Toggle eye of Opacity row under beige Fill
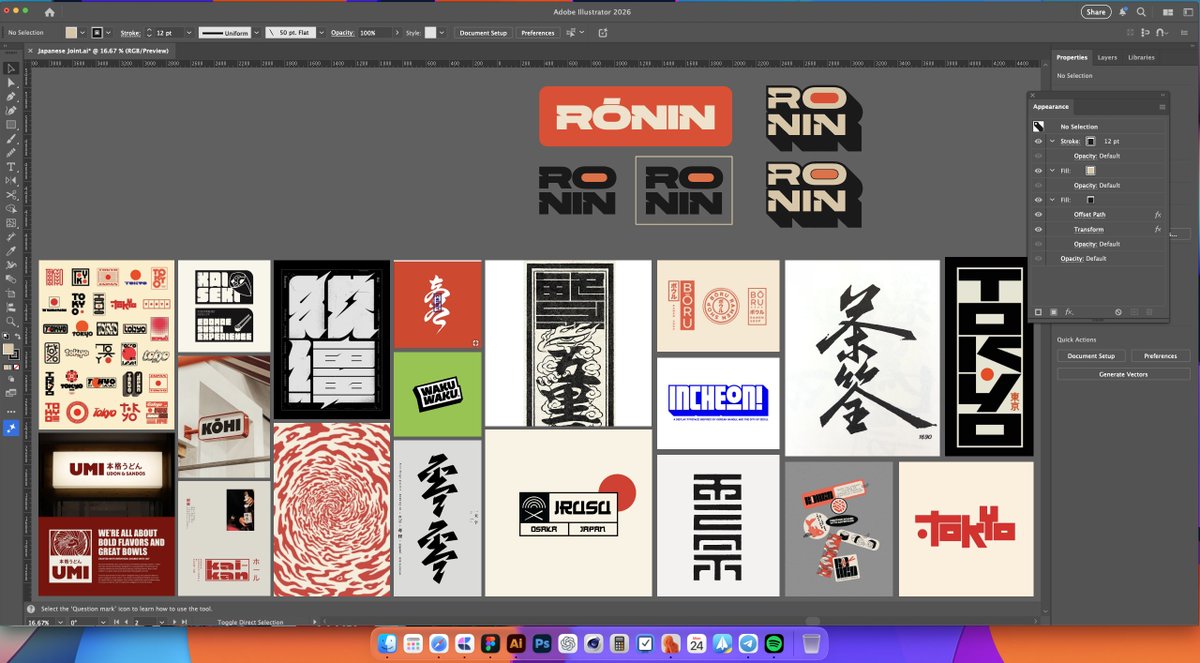Viewport: 1200px width, 663px height. [1039, 185]
